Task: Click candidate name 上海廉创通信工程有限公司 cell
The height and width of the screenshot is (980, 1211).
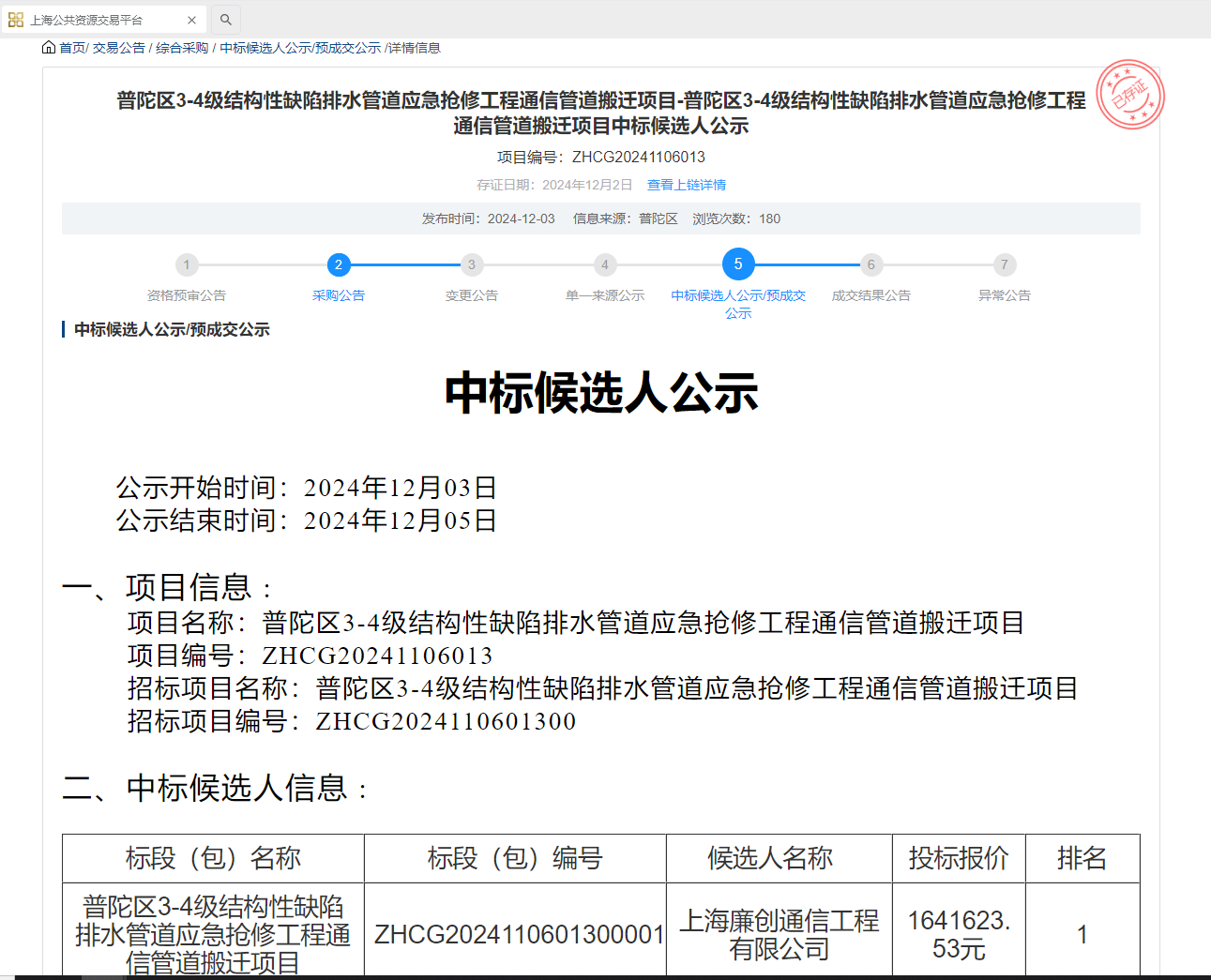Action: [x=779, y=934]
